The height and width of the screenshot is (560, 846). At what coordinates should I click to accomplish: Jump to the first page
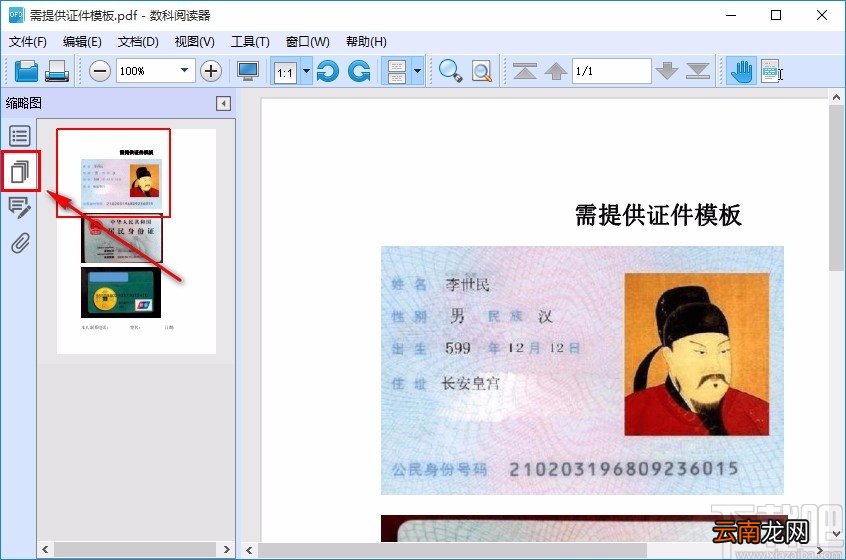tap(524, 71)
